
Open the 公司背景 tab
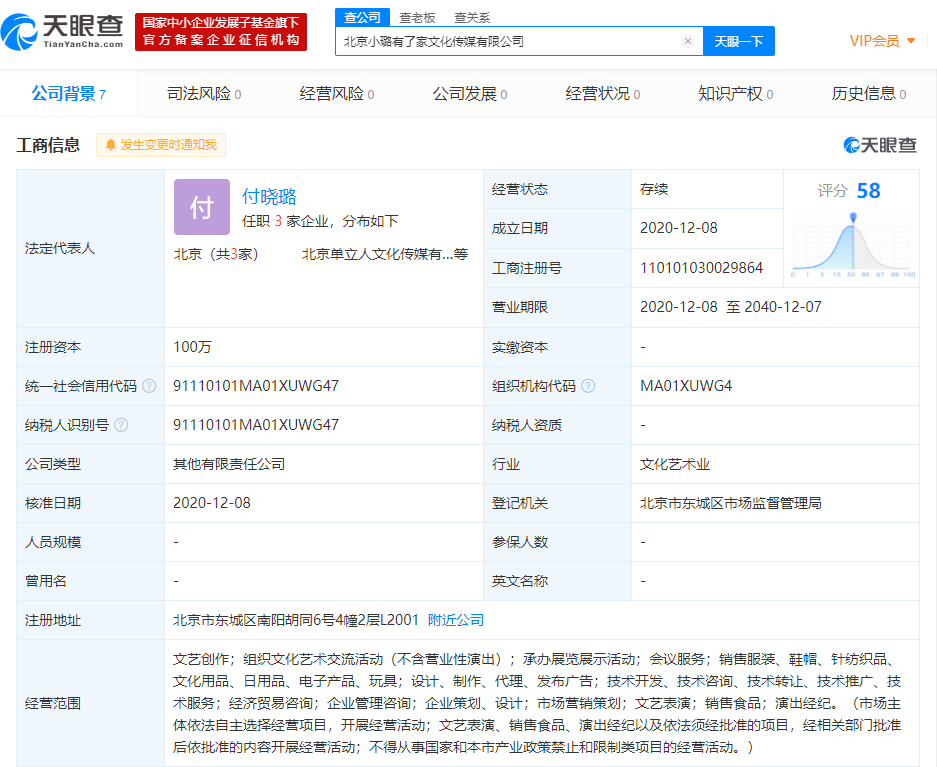pos(69,93)
